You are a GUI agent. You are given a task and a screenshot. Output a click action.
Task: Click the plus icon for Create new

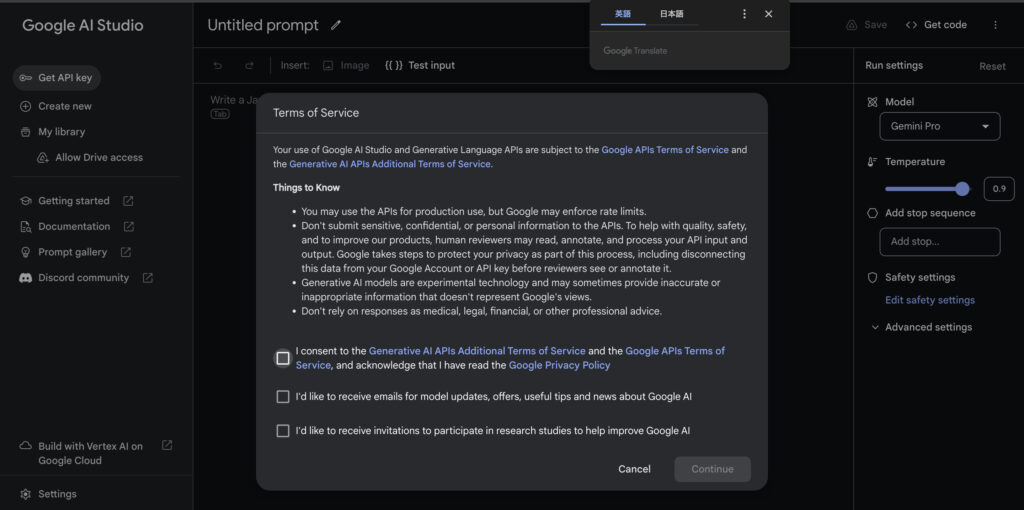25,106
